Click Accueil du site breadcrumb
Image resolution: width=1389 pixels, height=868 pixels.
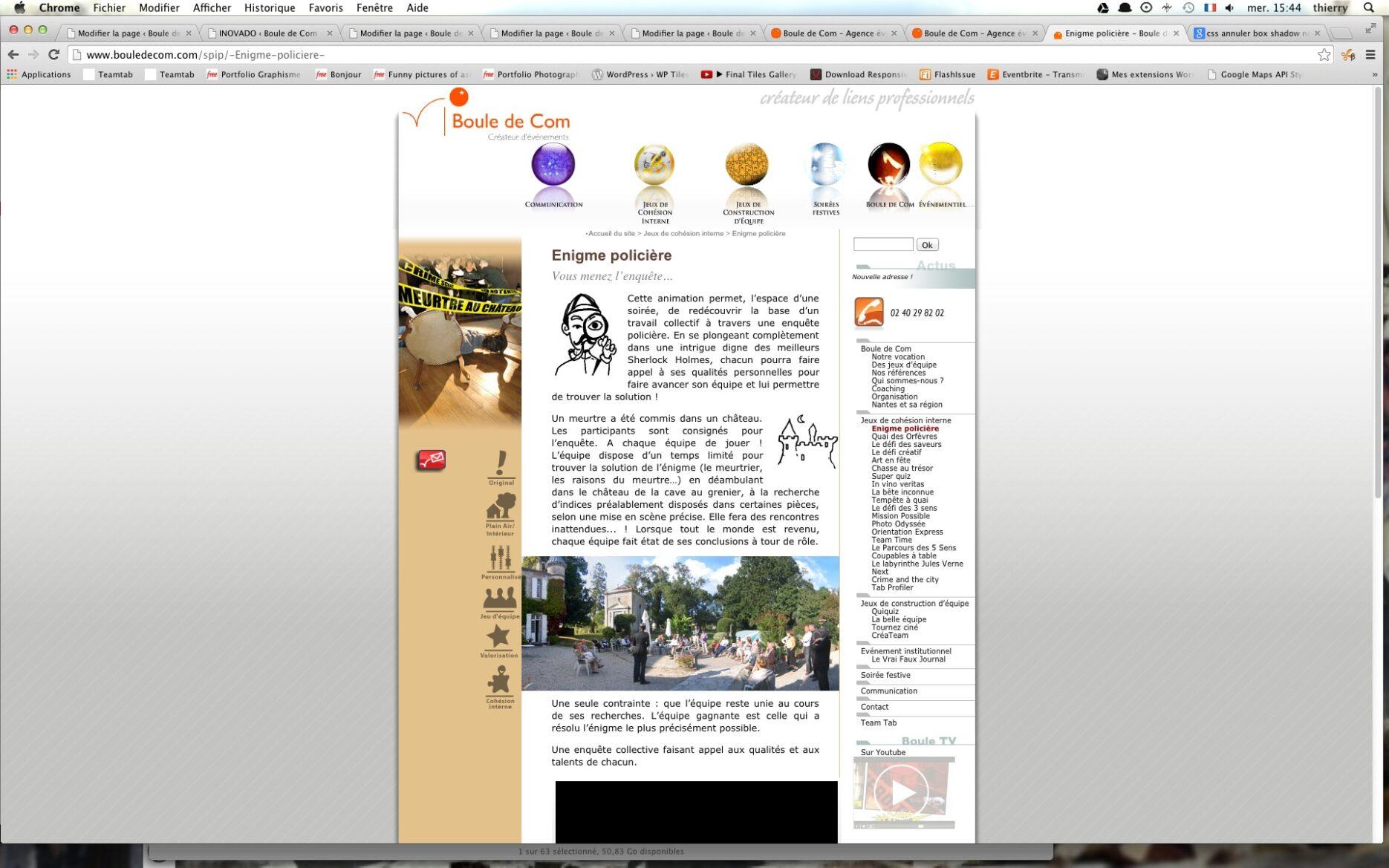(x=611, y=233)
